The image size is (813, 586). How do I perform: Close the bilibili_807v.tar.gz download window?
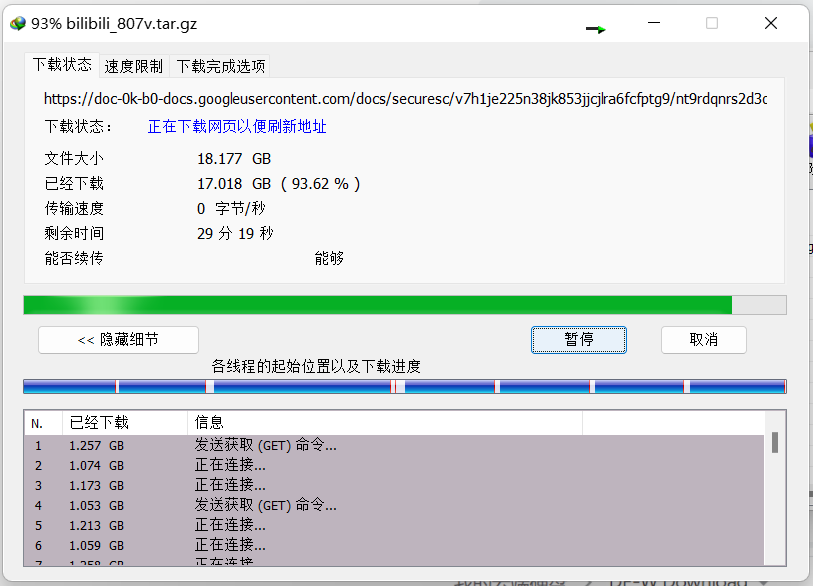click(771, 23)
